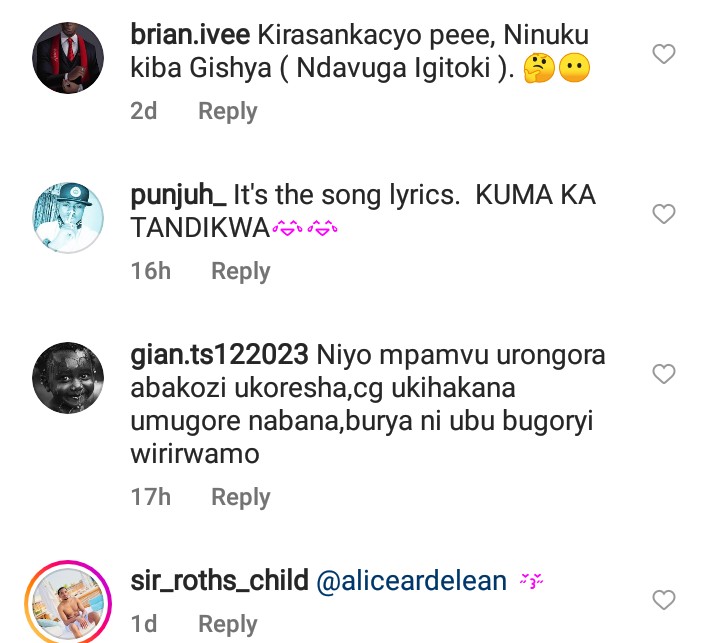Visit the sir_roths_child username link
Image resolution: width=720 pixels, height=643 pixels.
pyautogui.click(x=219, y=581)
